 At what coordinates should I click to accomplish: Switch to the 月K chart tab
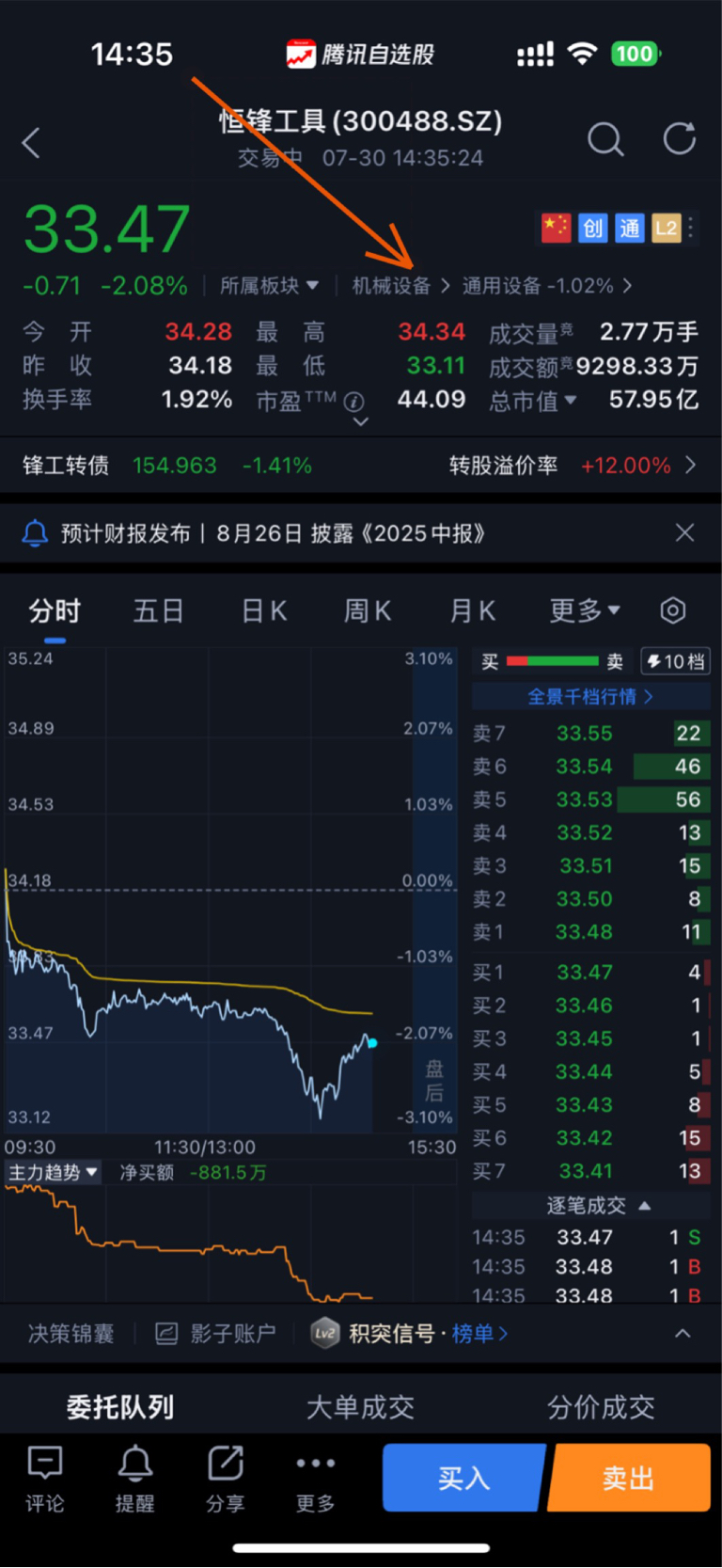473,610
